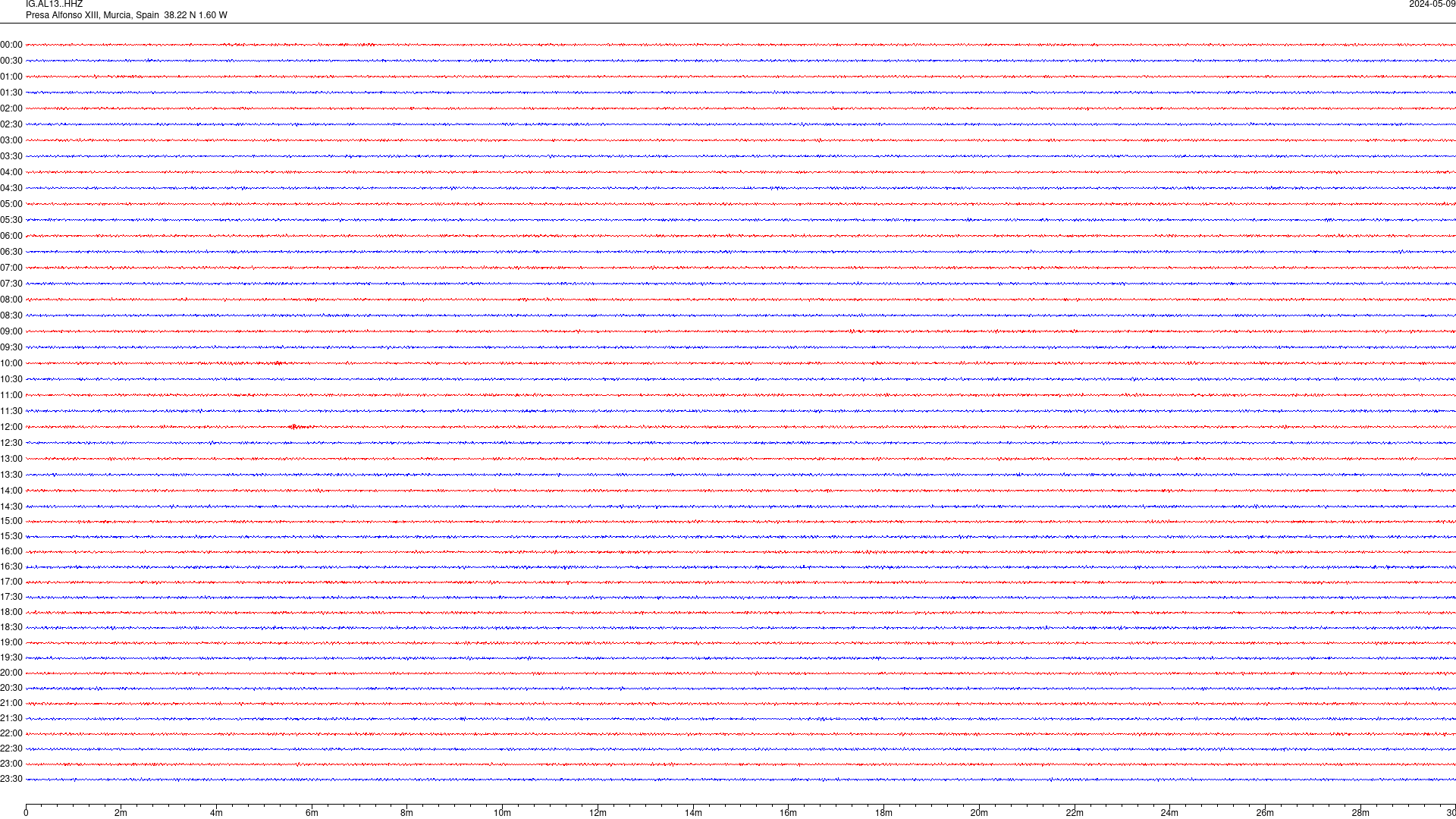Click the 22m tick on time axis

point(1075,813)
